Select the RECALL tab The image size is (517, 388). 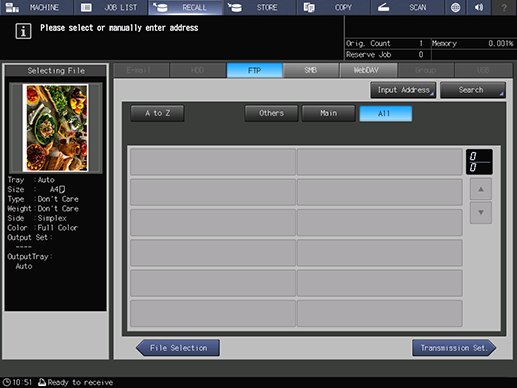tap(185, 7)
